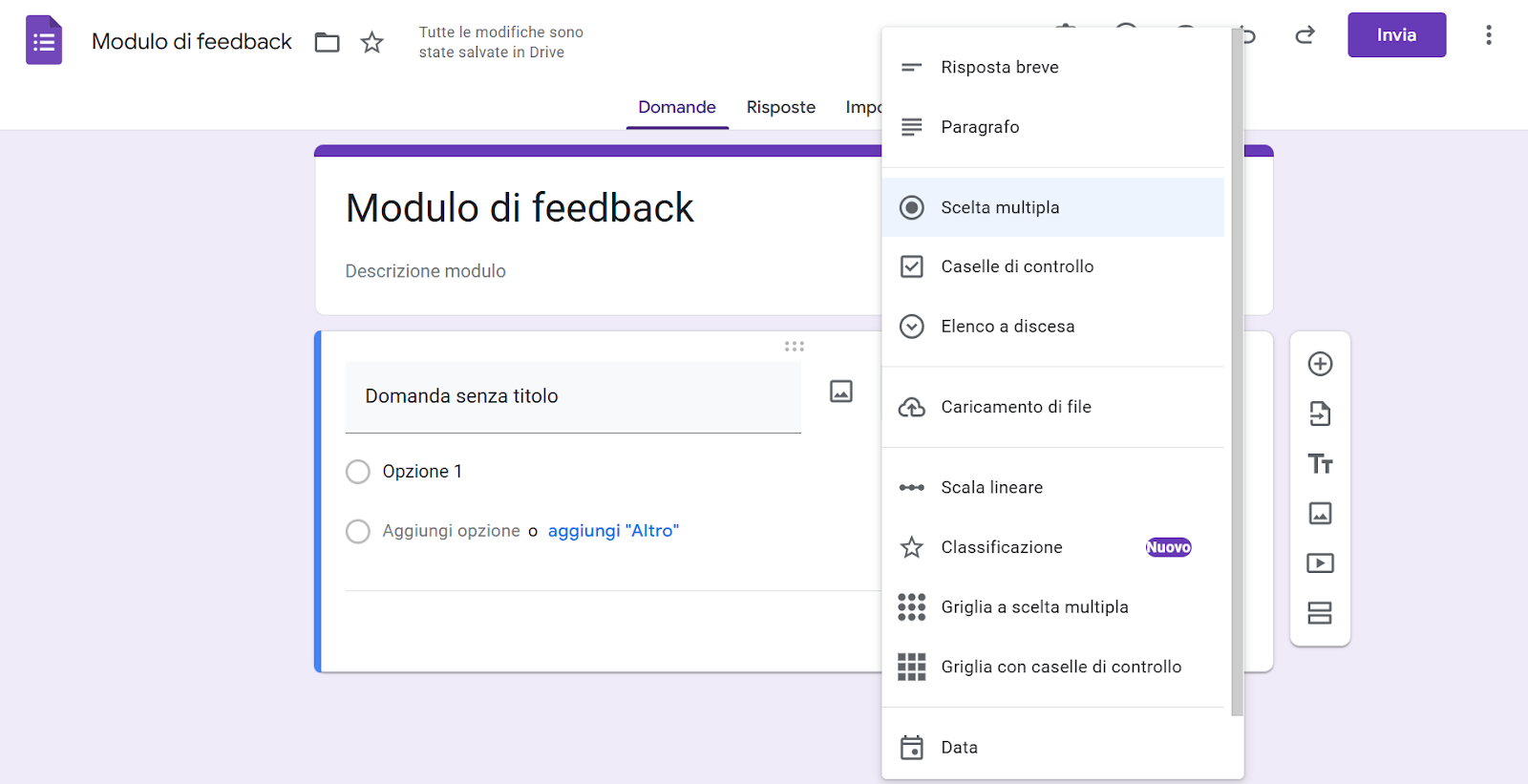
Task: Insert image into question using image icon
Action: (x=841, y=392)
